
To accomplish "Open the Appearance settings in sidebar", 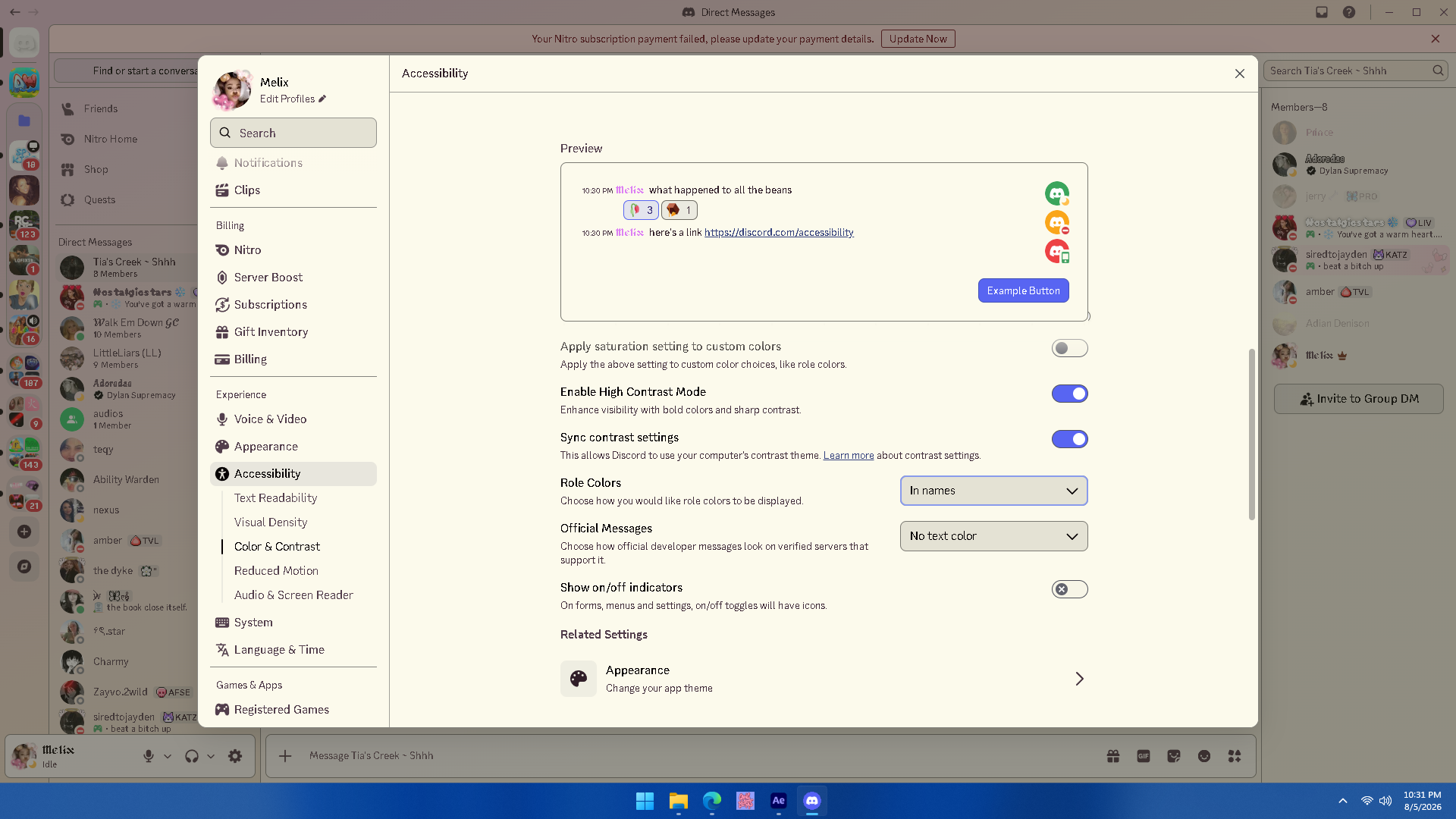I will 293,447.
